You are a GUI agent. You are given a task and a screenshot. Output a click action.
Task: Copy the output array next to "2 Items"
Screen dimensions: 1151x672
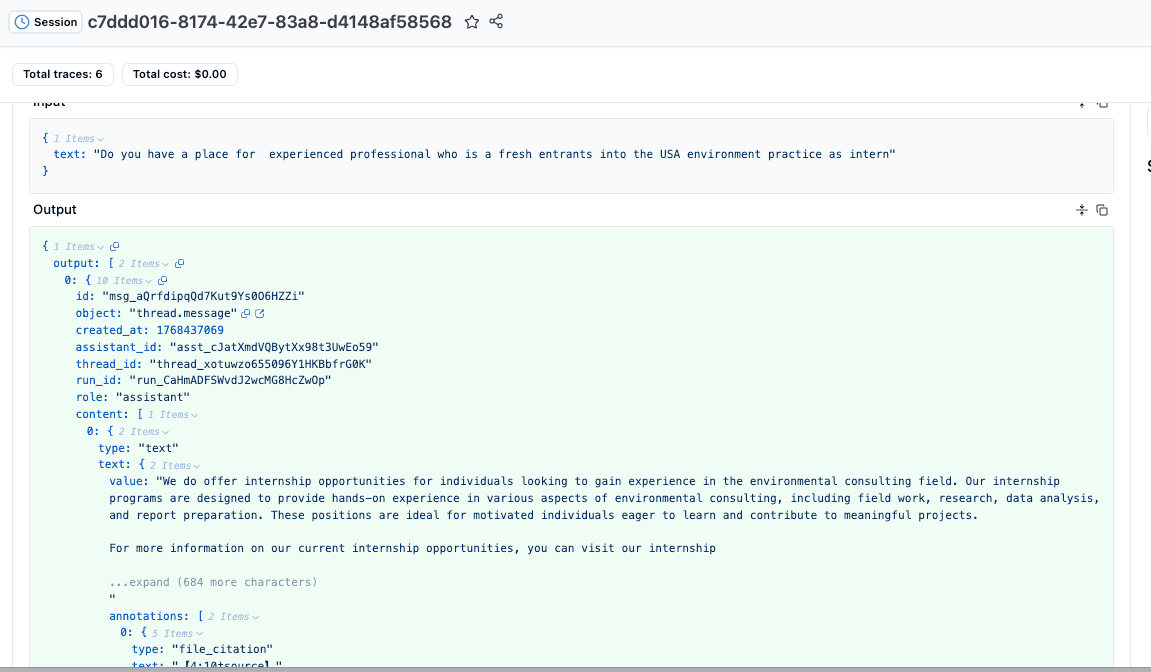pos(179,264)
